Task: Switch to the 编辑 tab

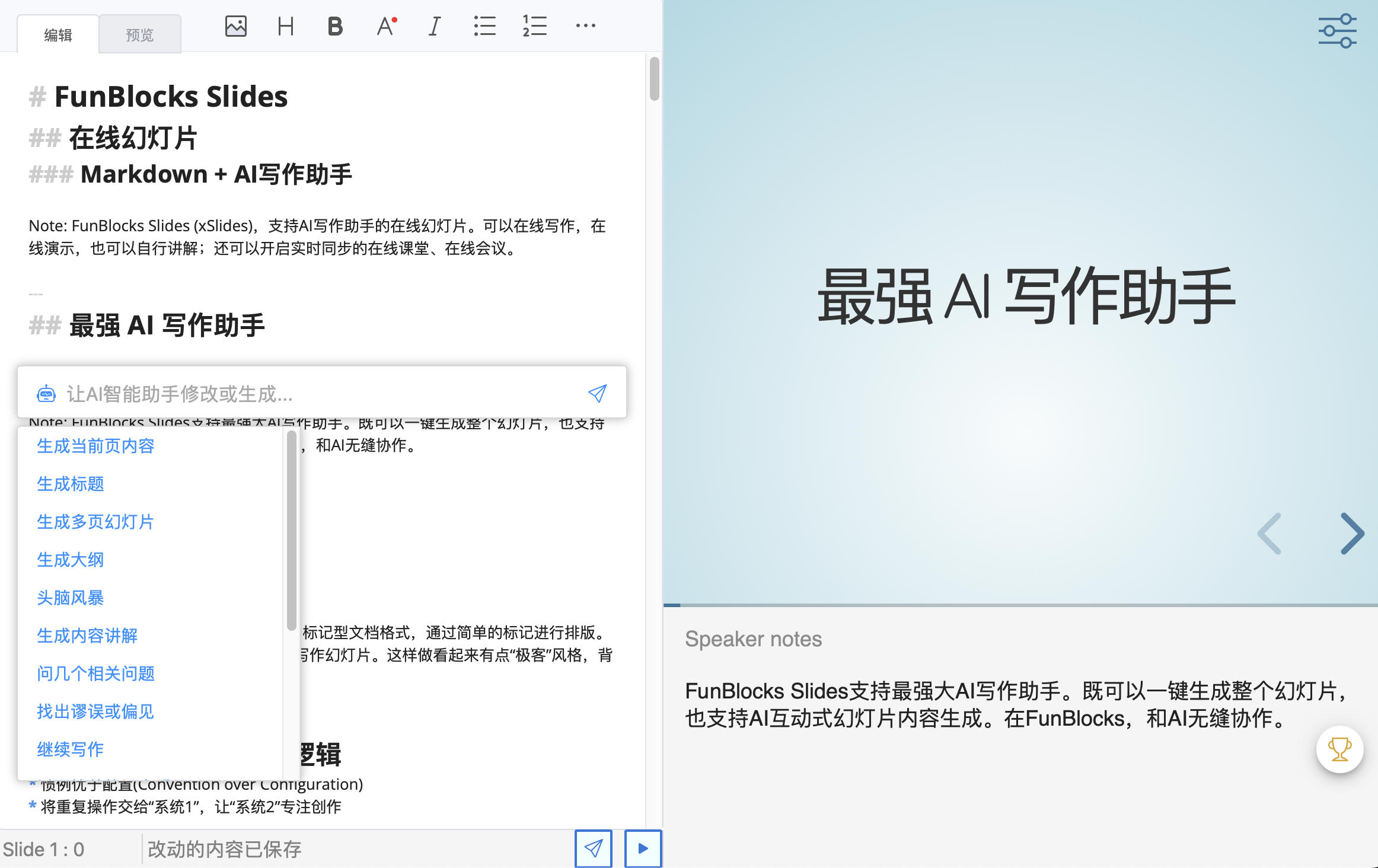Action: tap(58, 34)
